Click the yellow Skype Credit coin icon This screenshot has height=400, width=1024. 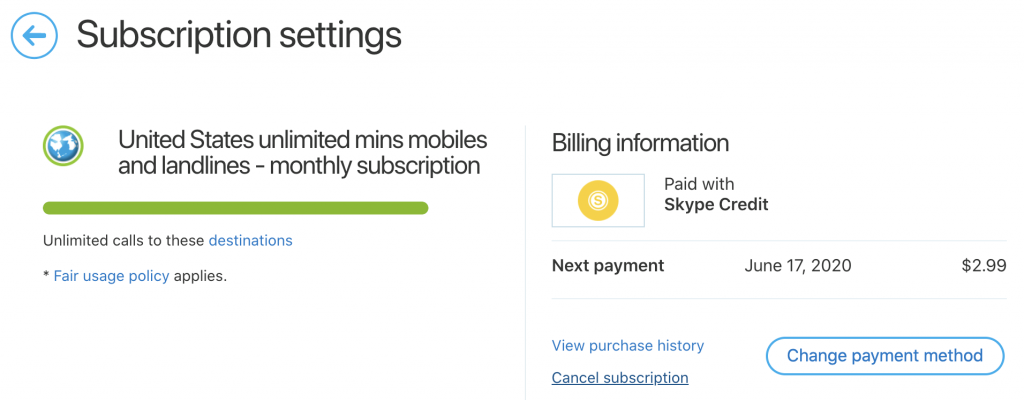[598, 201]
